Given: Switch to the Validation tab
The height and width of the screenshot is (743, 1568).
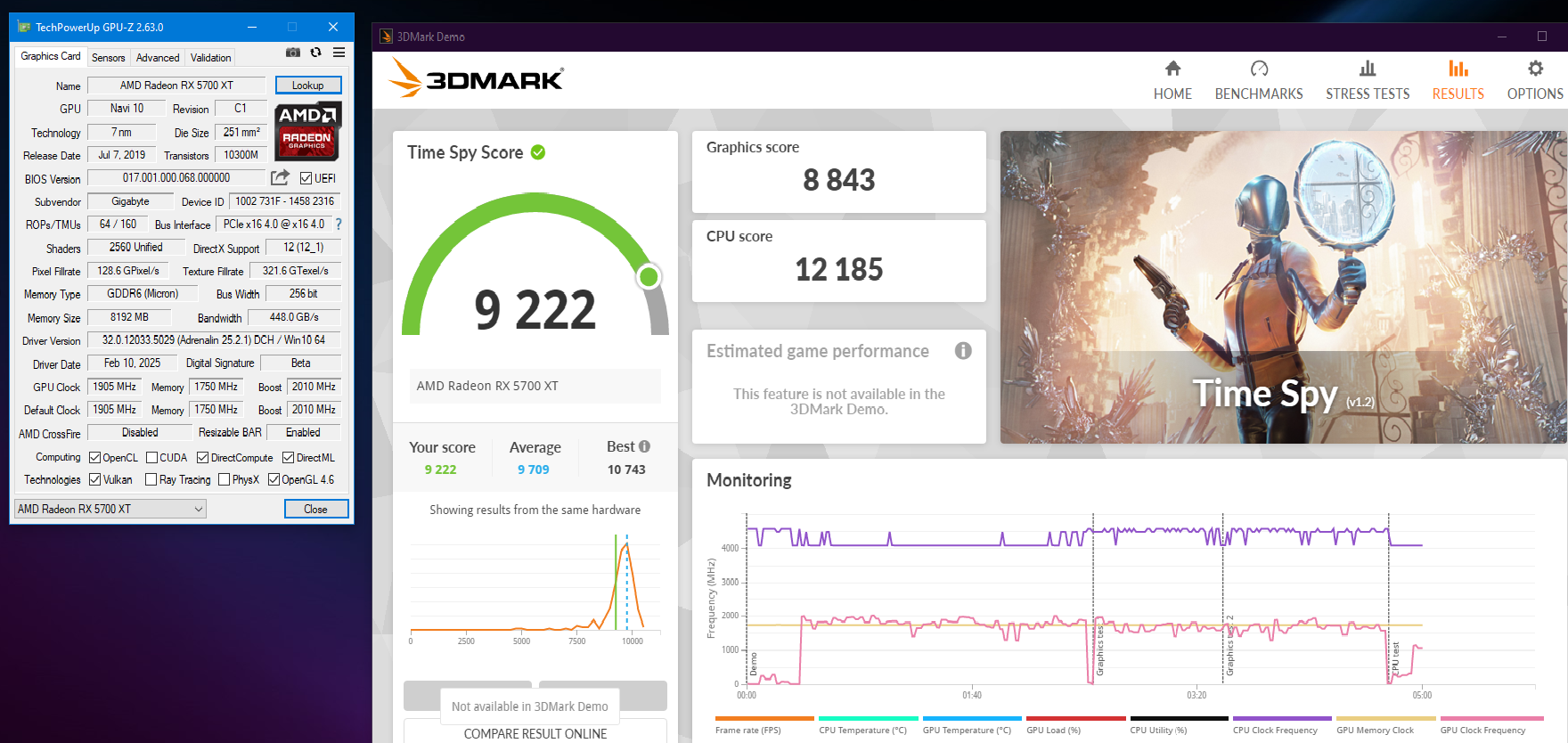Looking at the screenshot, I should 211,58.
